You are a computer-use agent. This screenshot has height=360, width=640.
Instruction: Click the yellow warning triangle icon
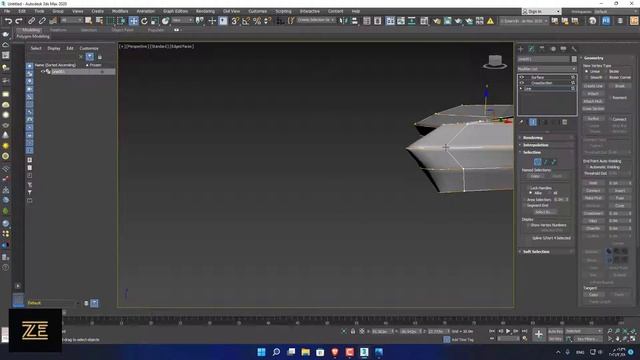coord(490,21)
